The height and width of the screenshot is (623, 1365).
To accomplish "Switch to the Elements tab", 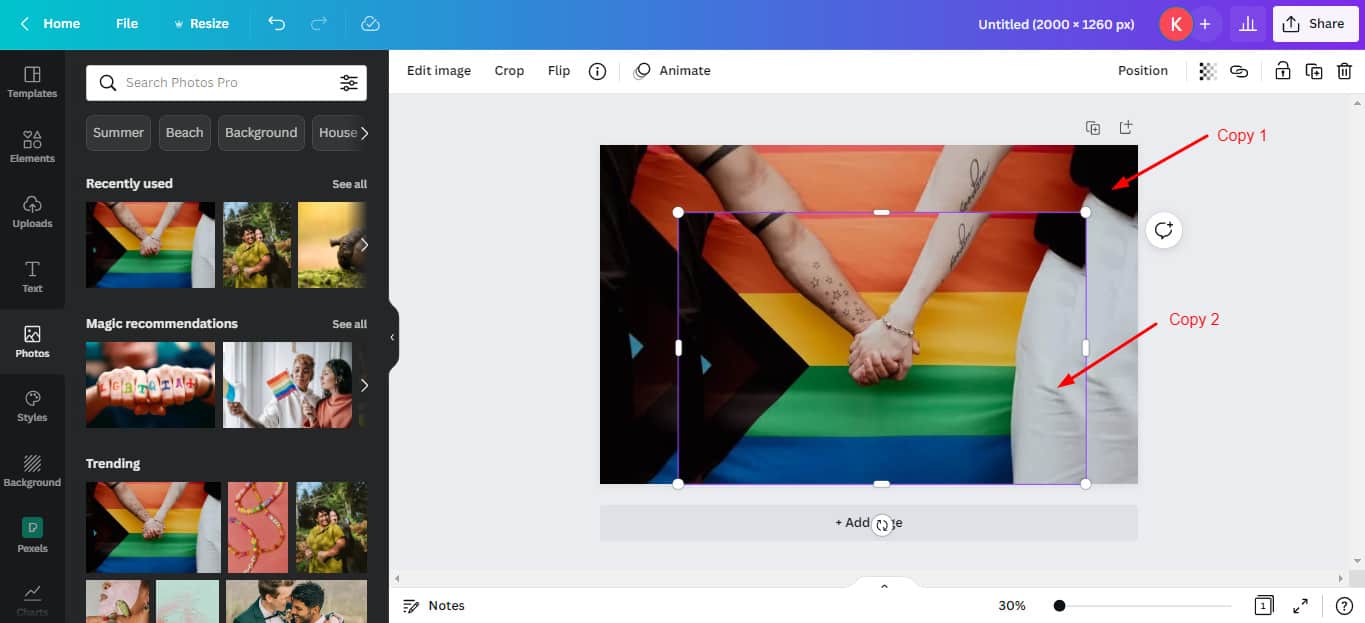I will (x=32, y=146).
